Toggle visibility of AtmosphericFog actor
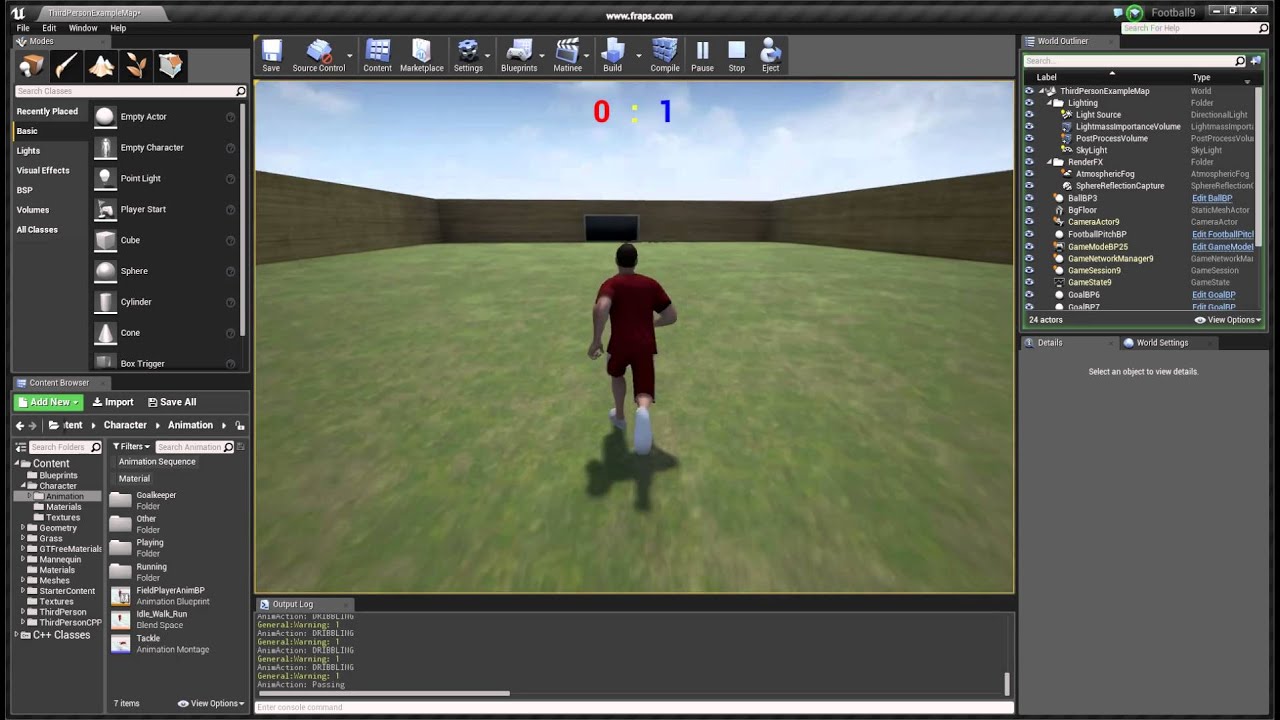Image resolution: width=1280 pixels, height=720 pixels. pyautogui.click(x=1029, y=174)
